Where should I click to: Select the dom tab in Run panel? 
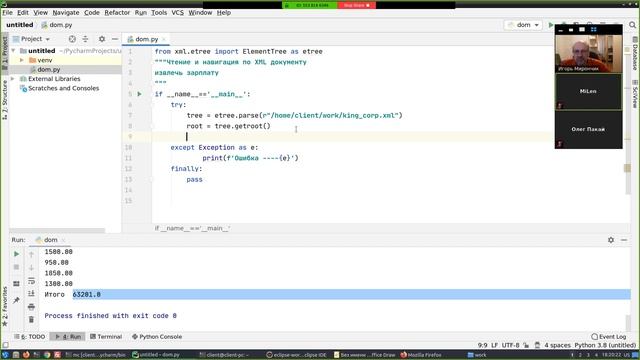coord(50,240)
